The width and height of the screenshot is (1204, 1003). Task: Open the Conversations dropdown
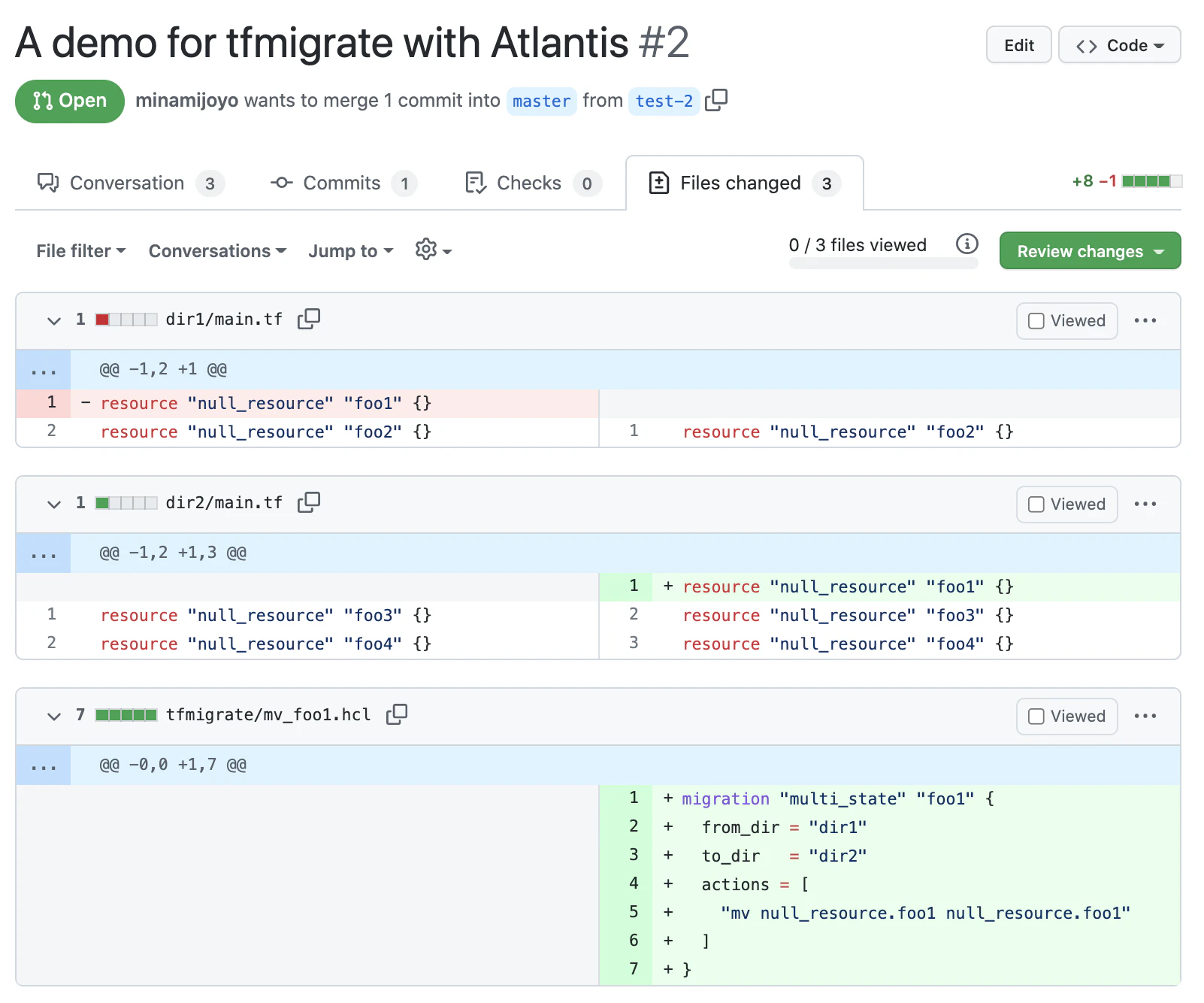coord(217,251)
